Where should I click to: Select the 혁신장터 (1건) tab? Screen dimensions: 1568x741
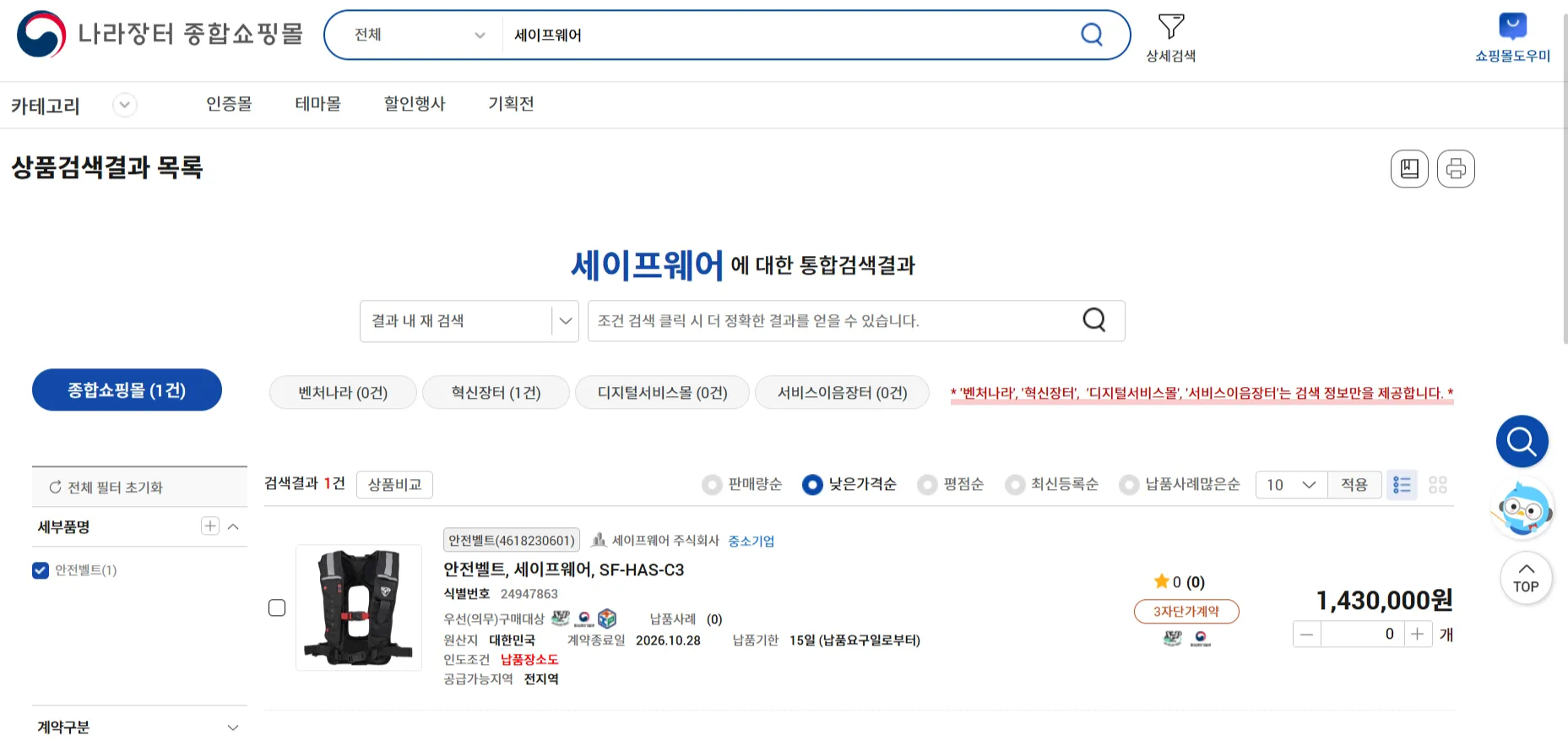(496, 392)
